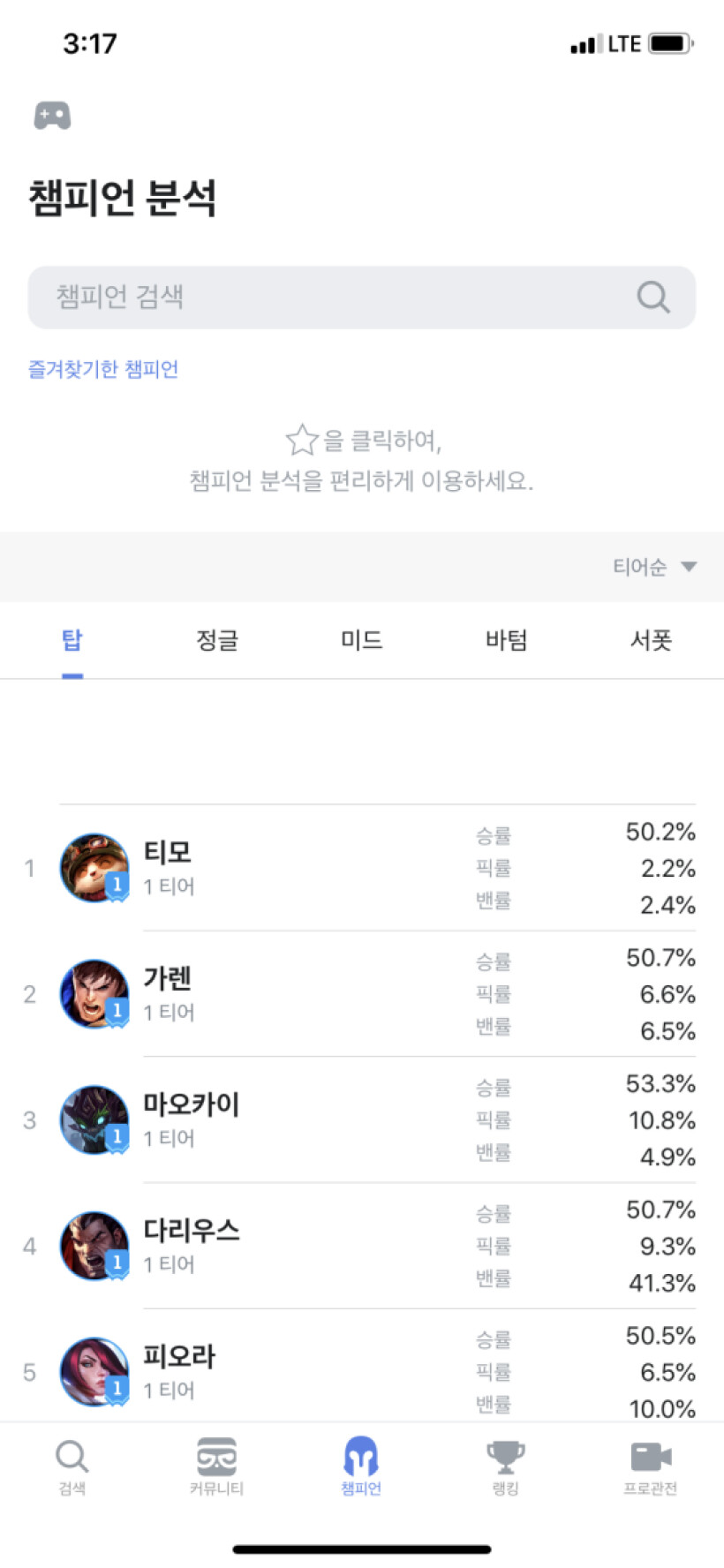Select 마오카이 champion portrait

click(x=94, y=1120)
